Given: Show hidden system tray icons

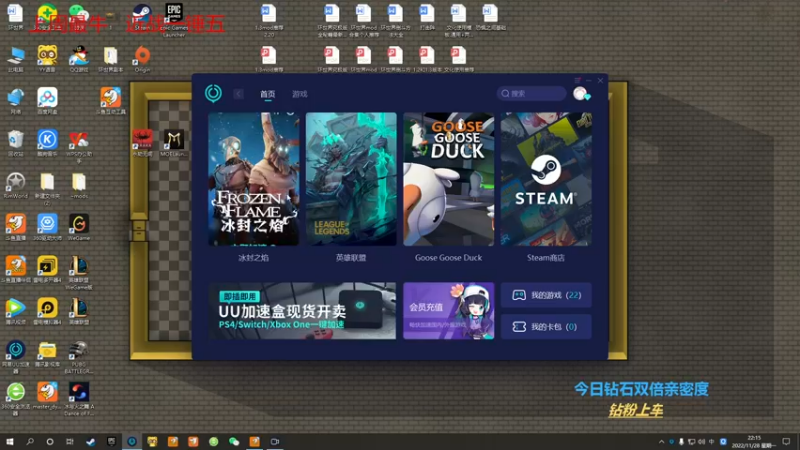Looking at the screenshot, I should click(x=661, y=442).
